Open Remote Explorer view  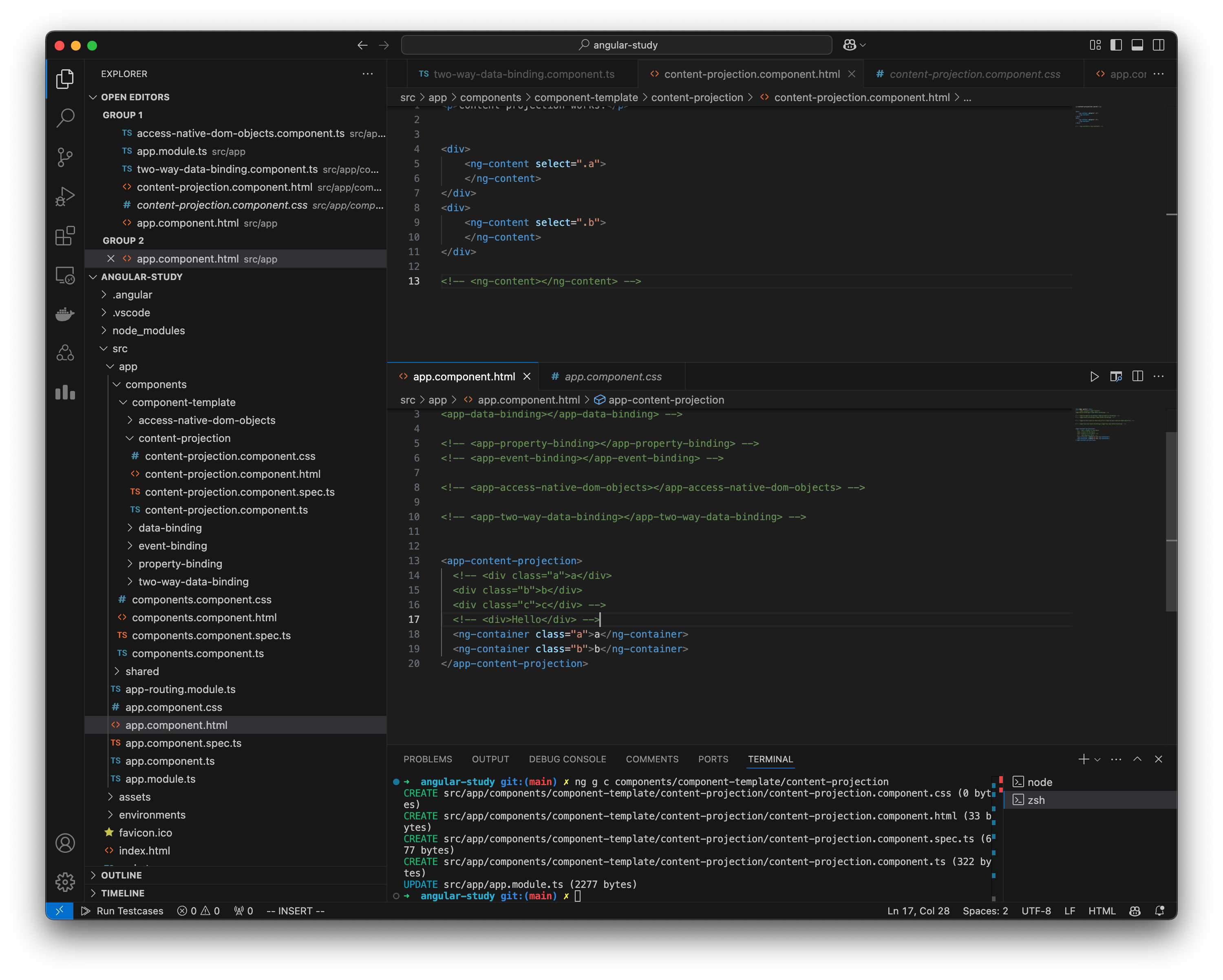(x=65, y=275)
